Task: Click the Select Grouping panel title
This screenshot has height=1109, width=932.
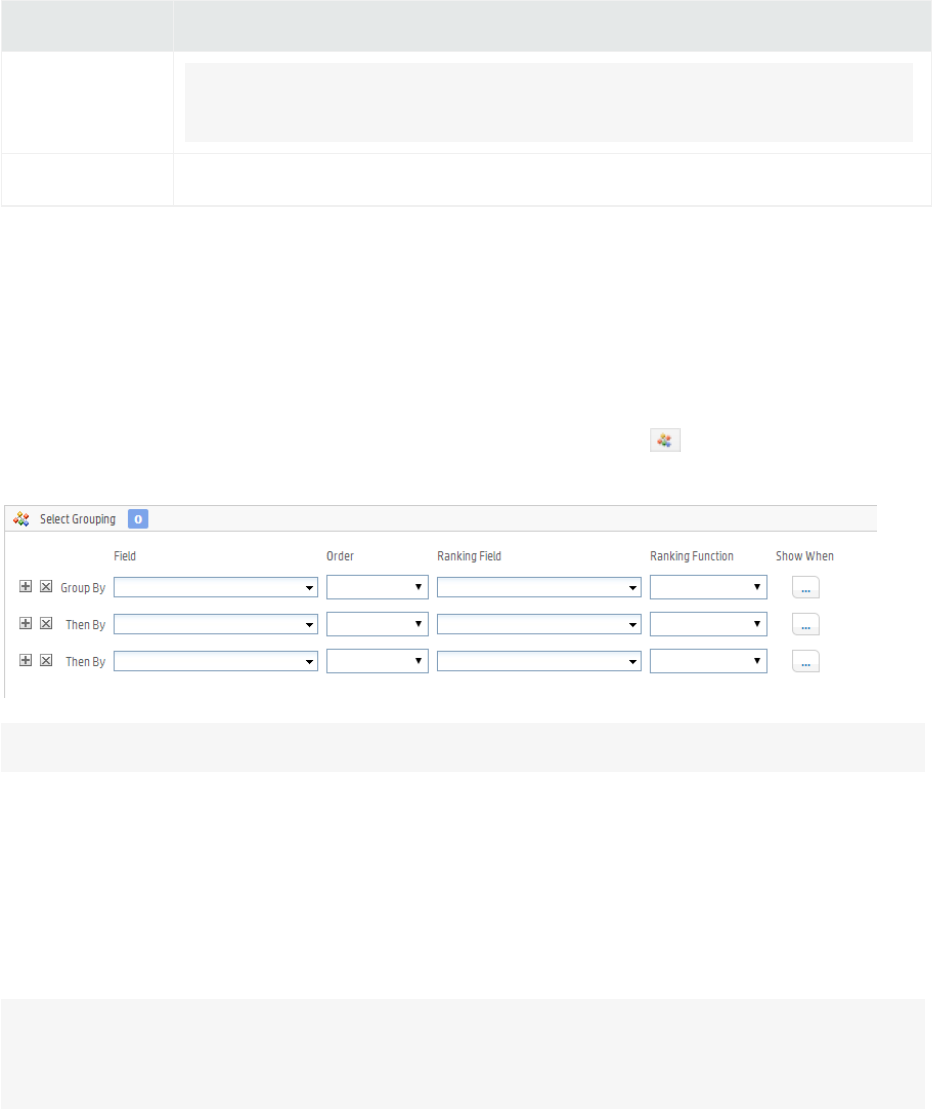Action: 78,519
